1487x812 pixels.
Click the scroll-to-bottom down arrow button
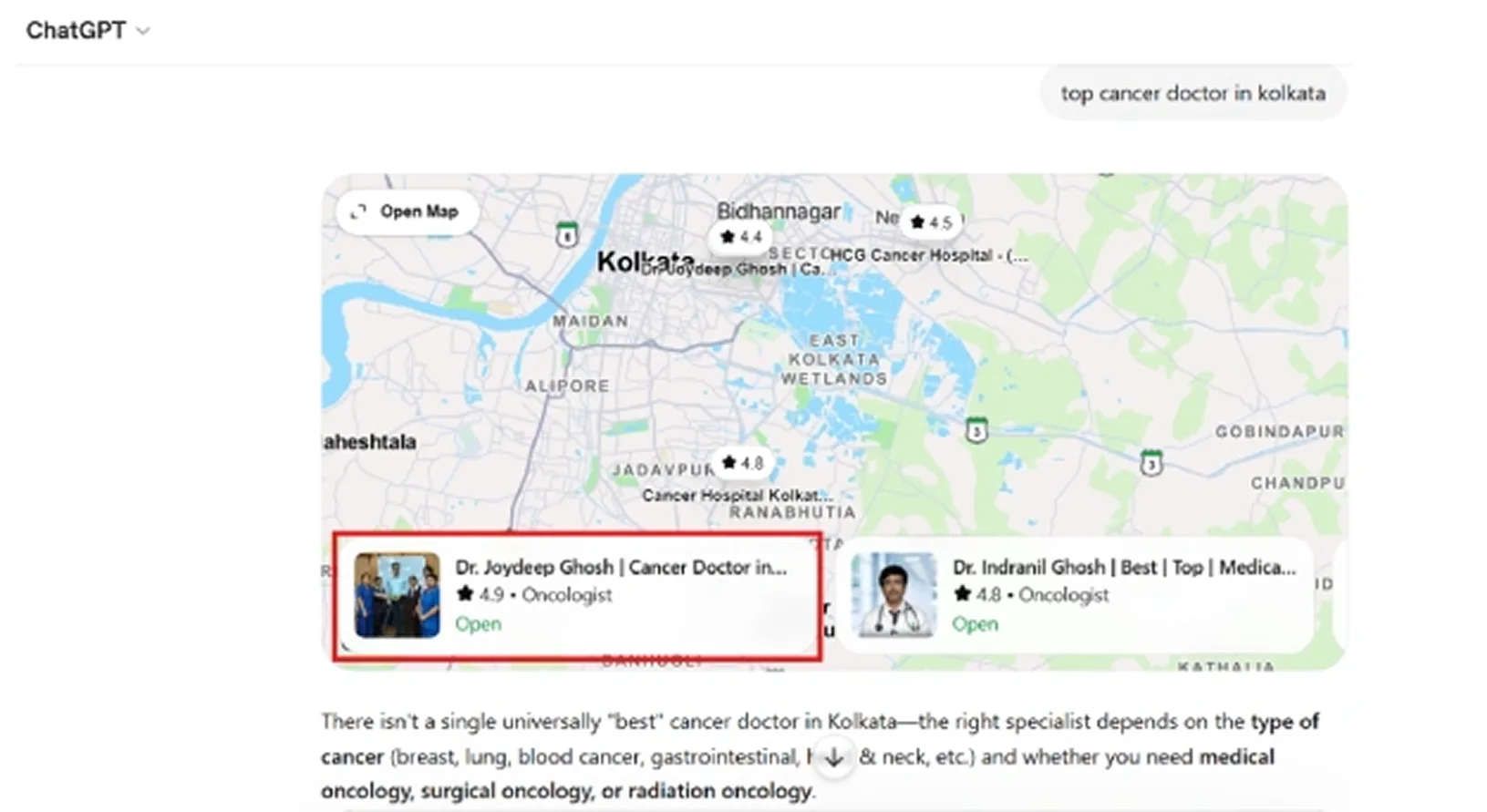tap(833, 757)
